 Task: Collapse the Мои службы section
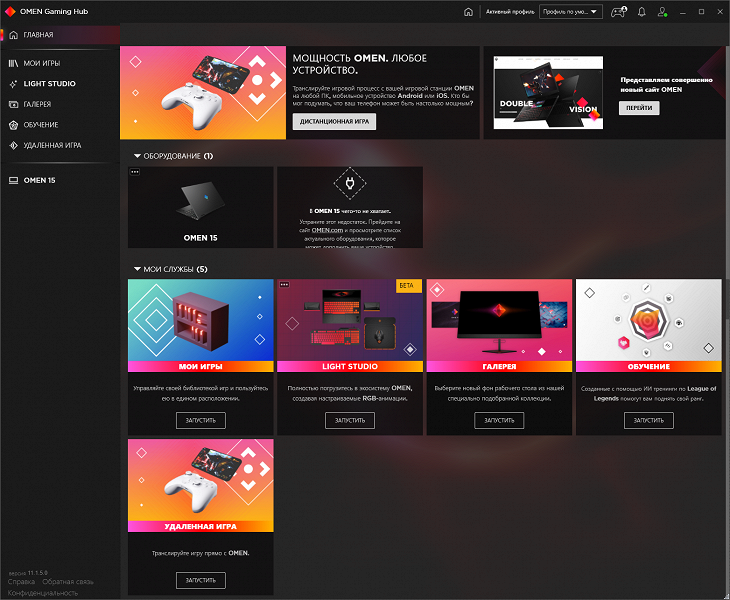137,269
